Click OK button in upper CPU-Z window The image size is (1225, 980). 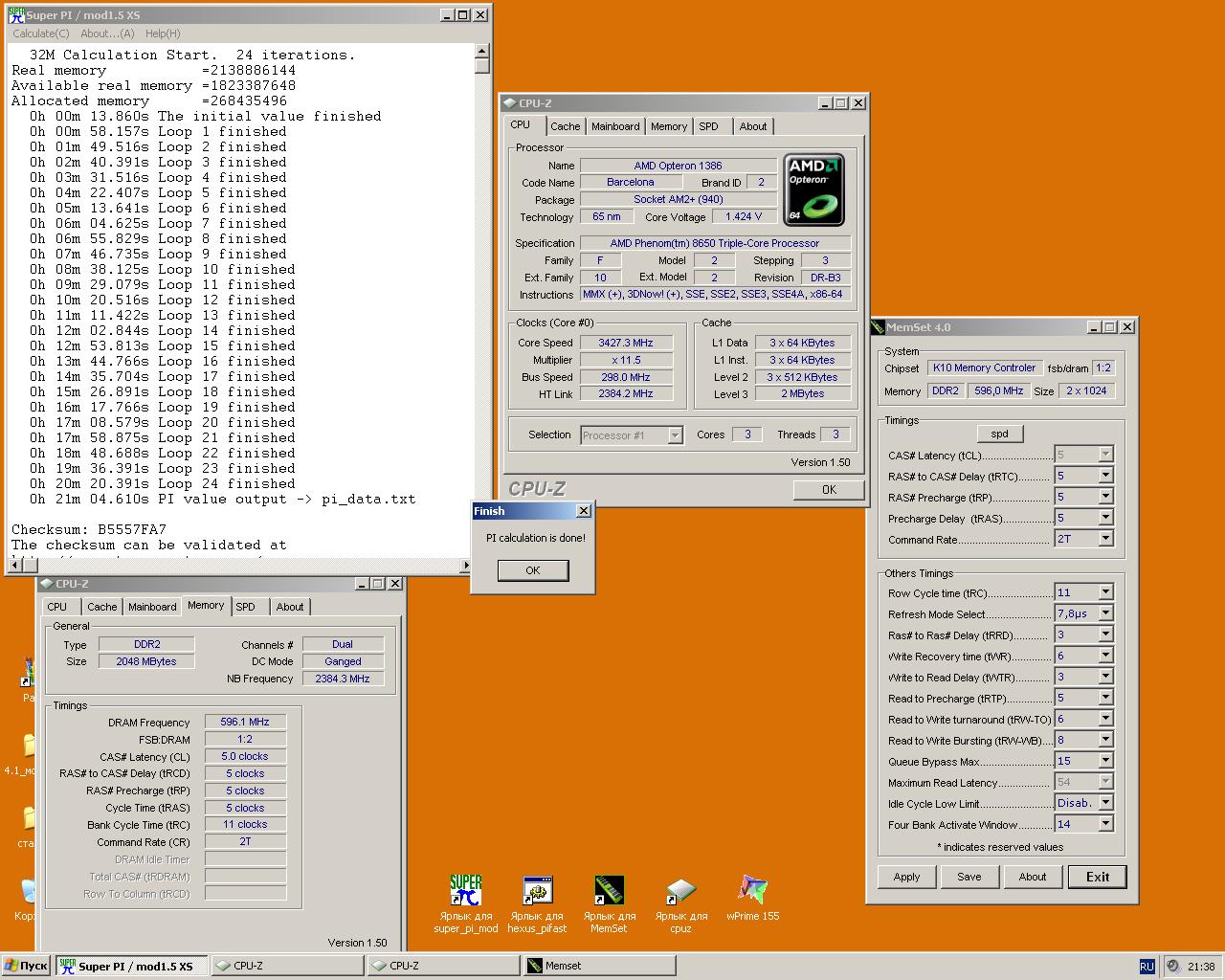tap(829, 490)
